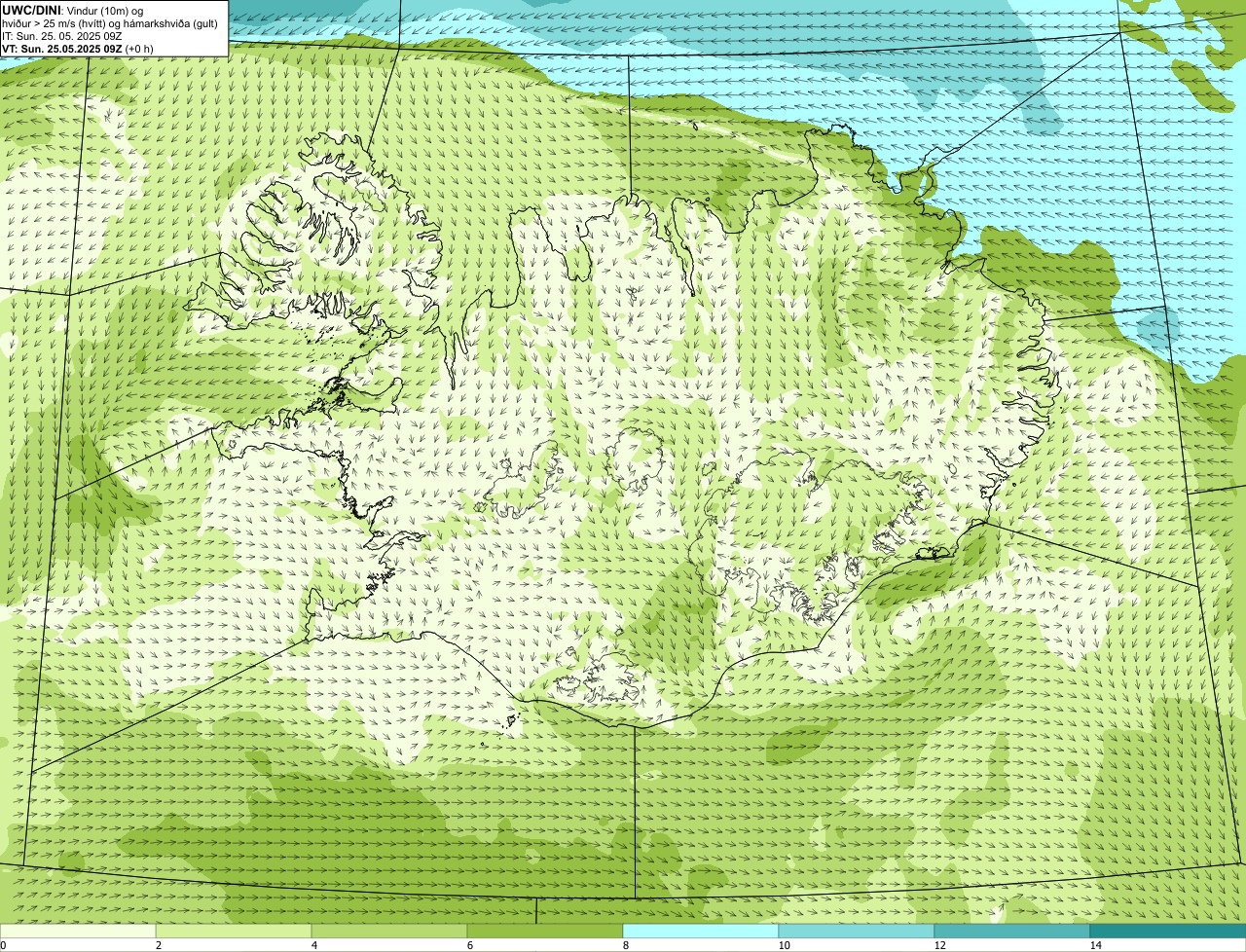The height and width of the screenshot is (952, 1246).
Task: Click the legend scale label '6'
Action: 469,945
